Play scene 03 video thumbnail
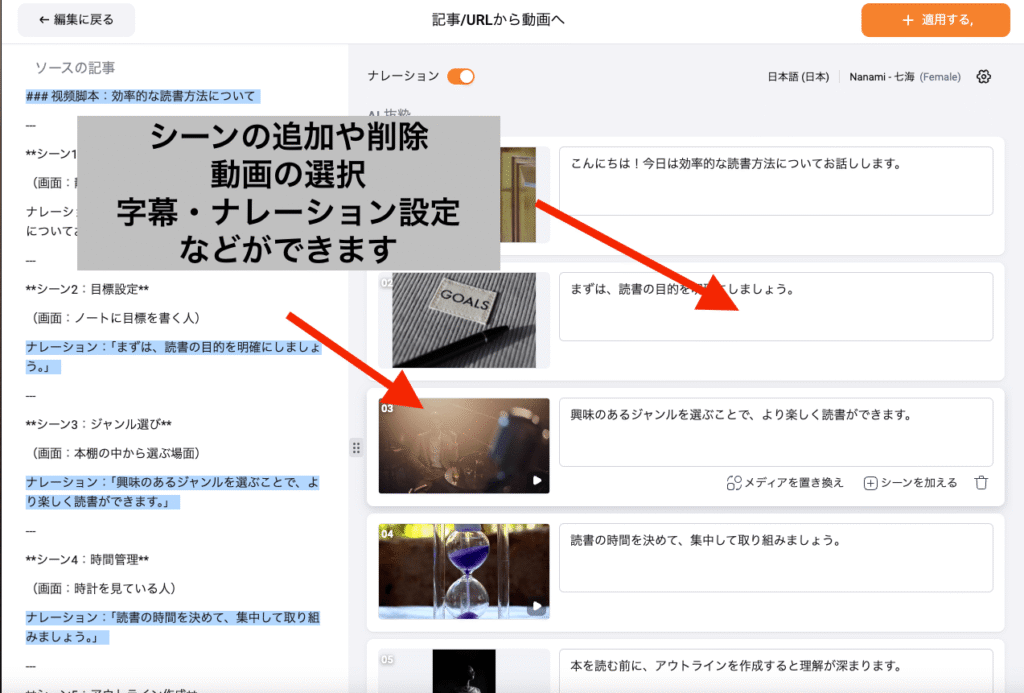 537,480
